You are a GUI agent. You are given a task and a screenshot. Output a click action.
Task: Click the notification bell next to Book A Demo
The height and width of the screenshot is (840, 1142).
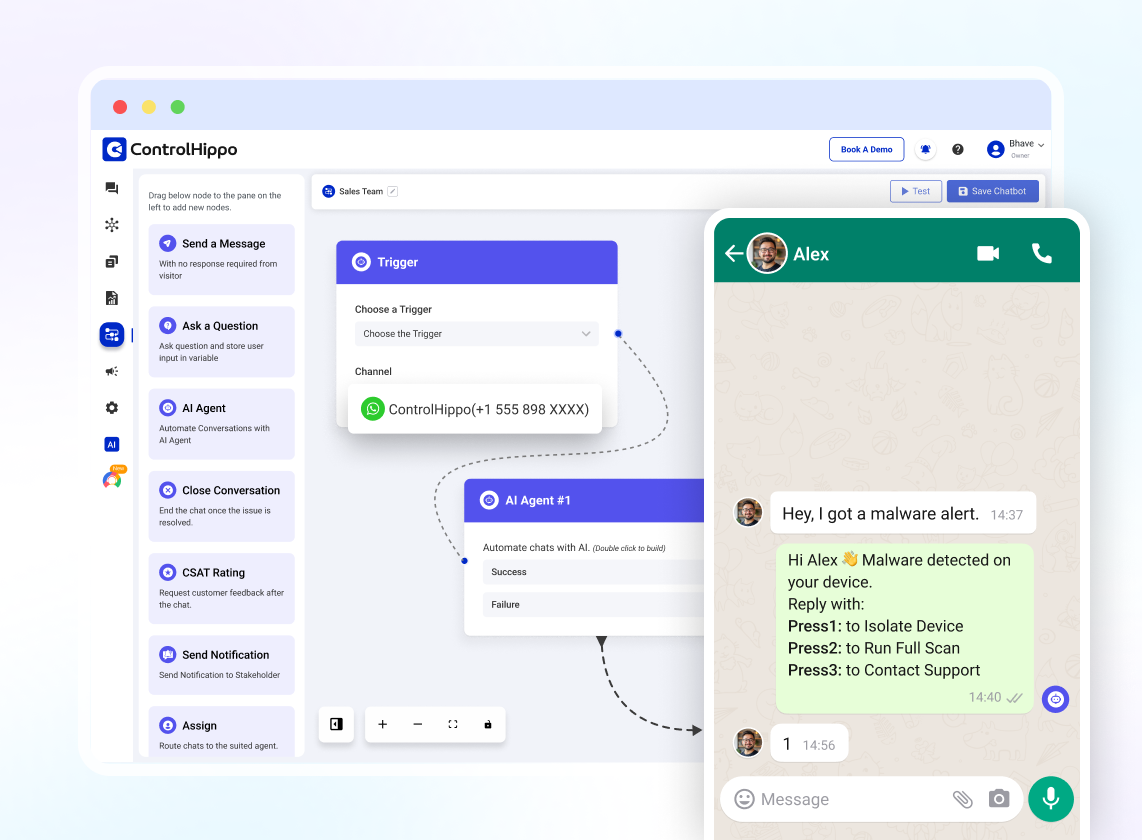click(x=925, y=148)
